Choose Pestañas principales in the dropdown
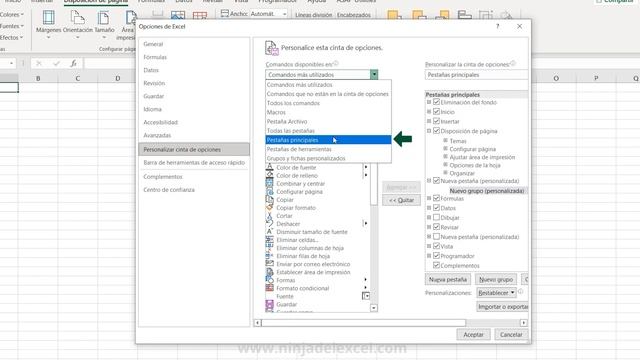This screenshot has width=640, height=360. point(328,140)
